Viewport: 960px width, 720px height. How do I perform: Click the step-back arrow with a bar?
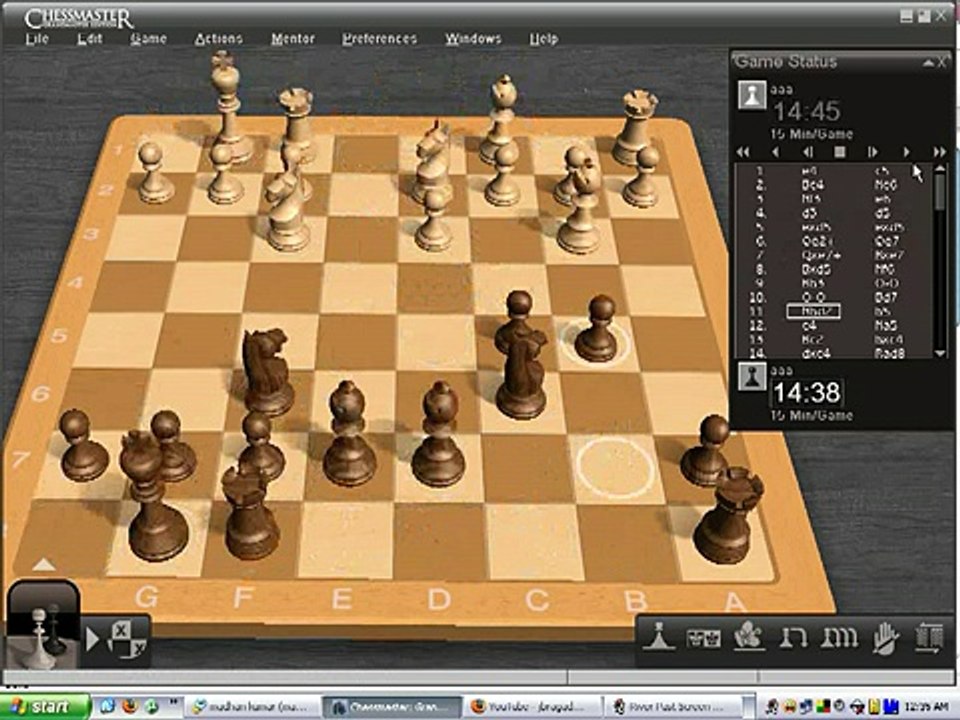(x=808, y=152)
